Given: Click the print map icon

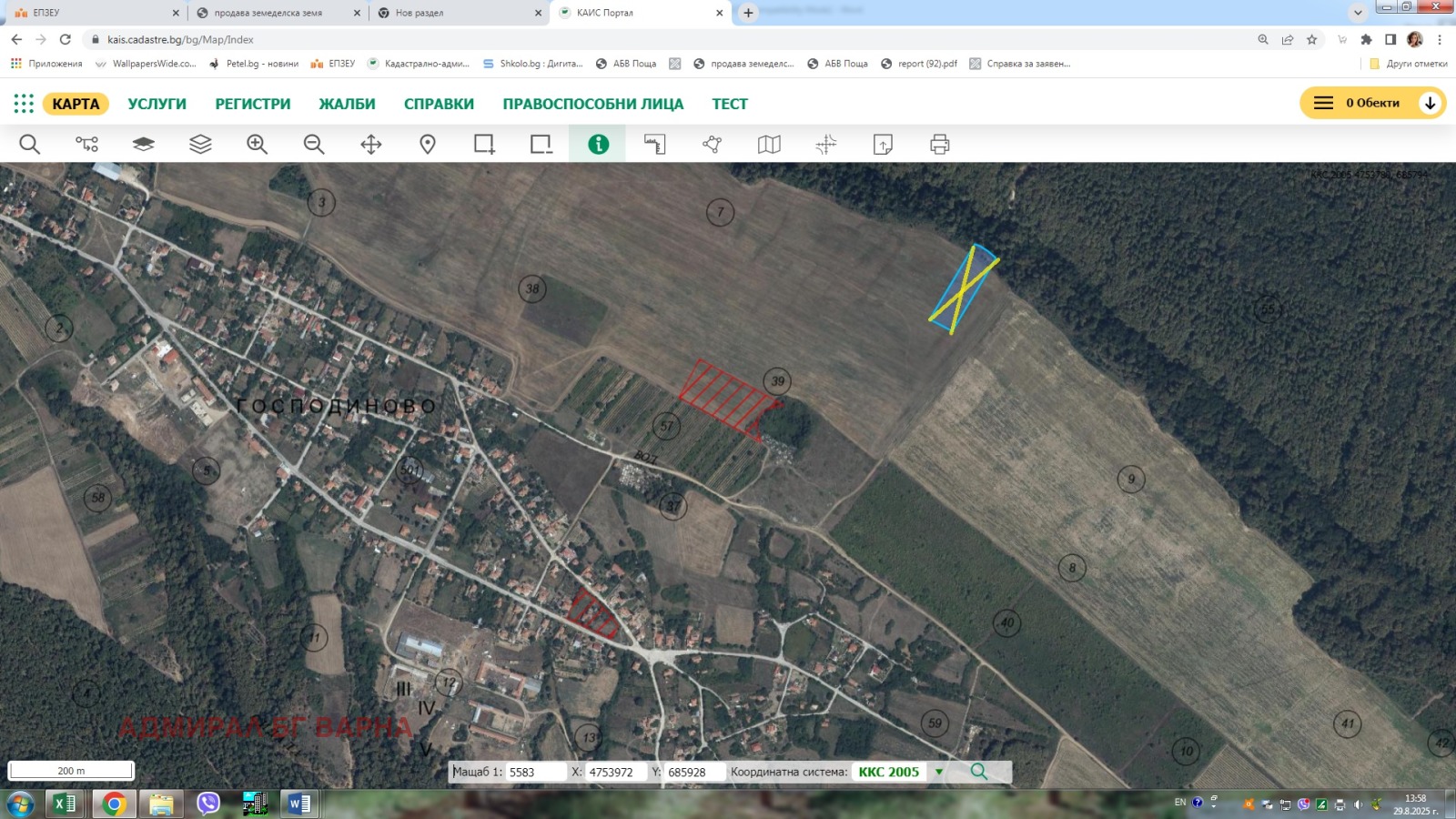Looking at the screenshot, I should pos(940,143).
